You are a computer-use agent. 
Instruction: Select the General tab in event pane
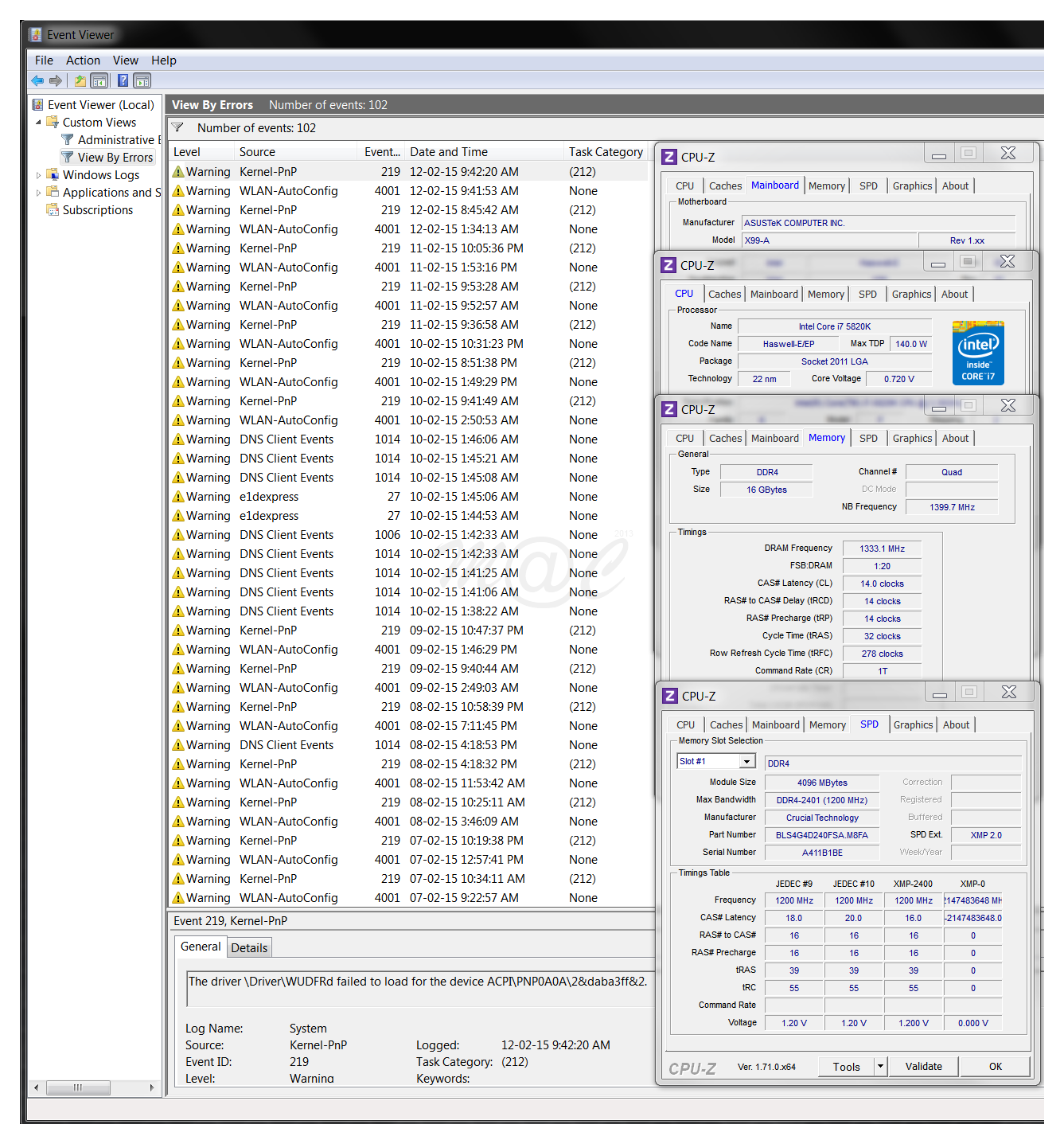tap(201, 947)
